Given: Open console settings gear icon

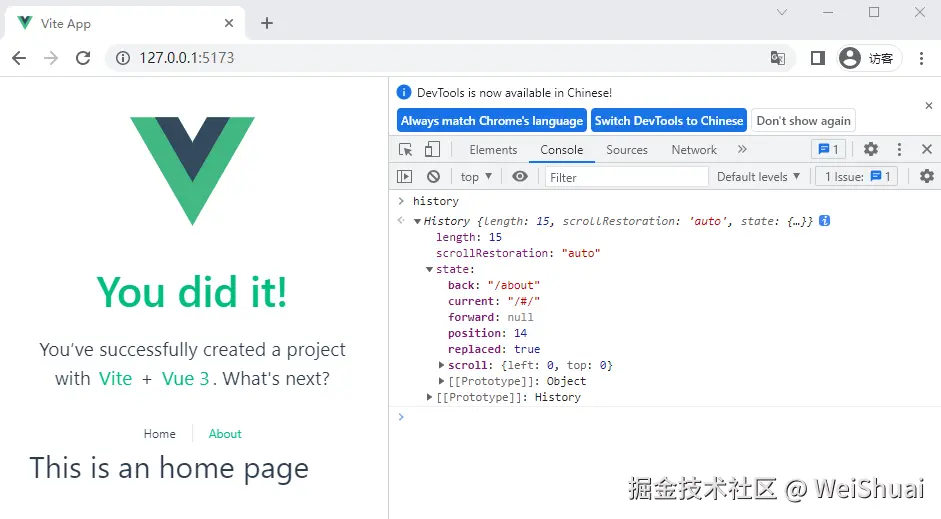Looking at the screenshot, I should pos(927,176).
